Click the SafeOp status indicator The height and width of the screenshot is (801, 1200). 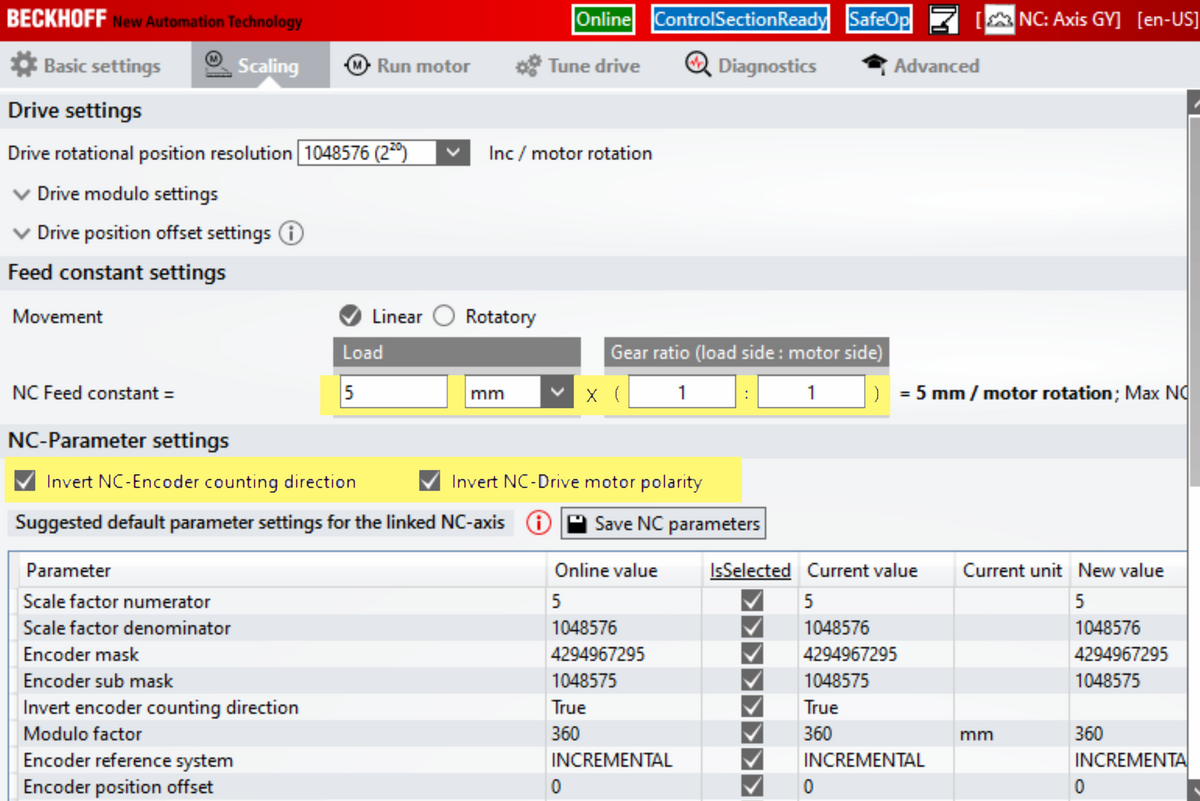tap(878, 20)
